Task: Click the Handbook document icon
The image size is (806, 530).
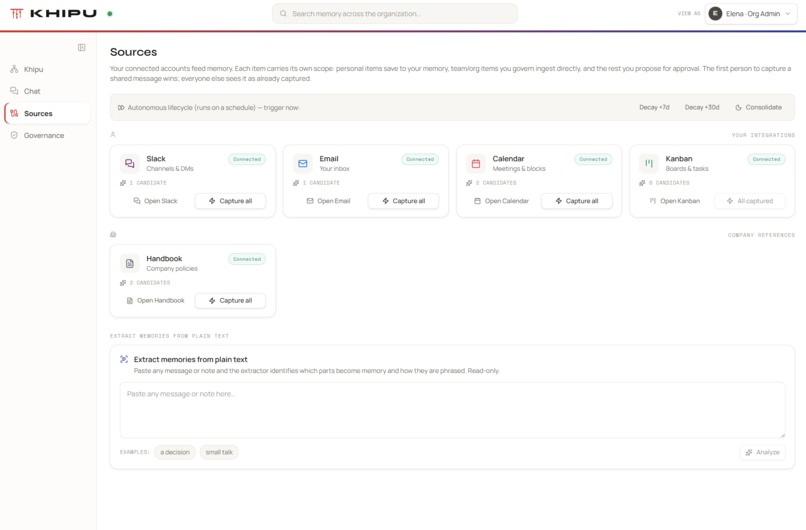Action: pyautogui.click(x=130, y=263)
